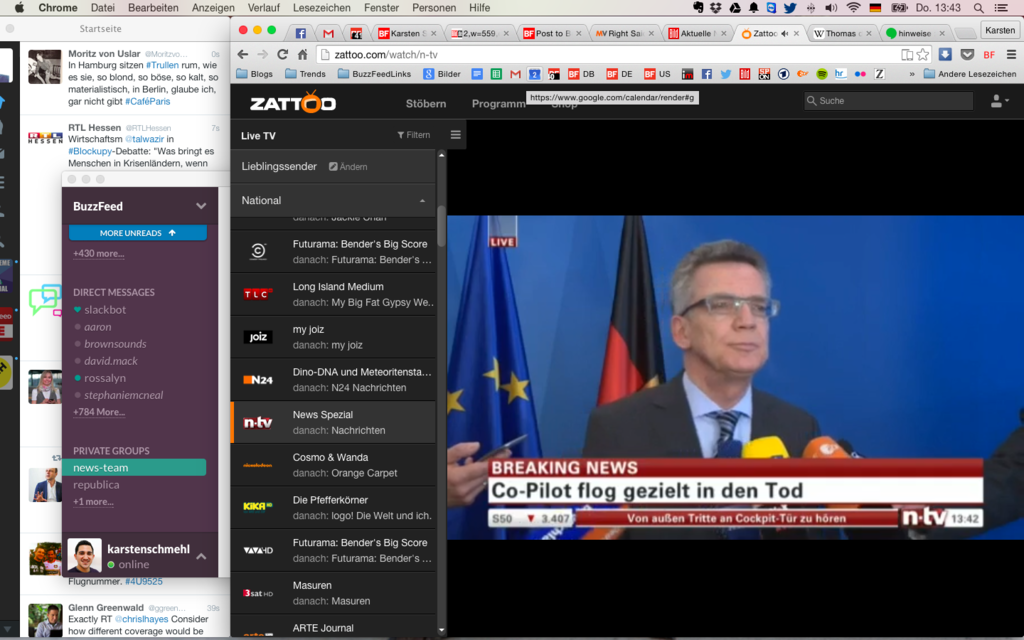Switch to the Thomas Wikipedia tab
This screenshot has height=640, width=1024.
pyautogui.click(x=842, y=33)
